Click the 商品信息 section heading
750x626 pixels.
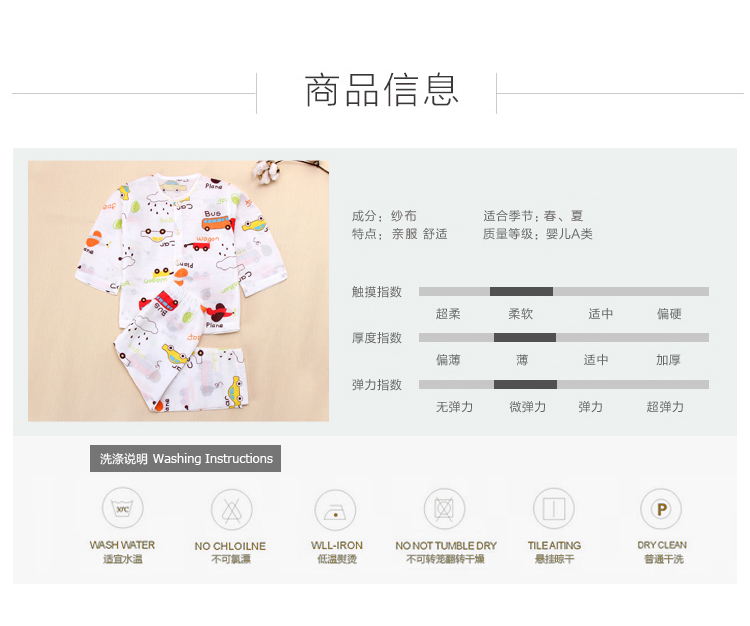tap(382, 90)
